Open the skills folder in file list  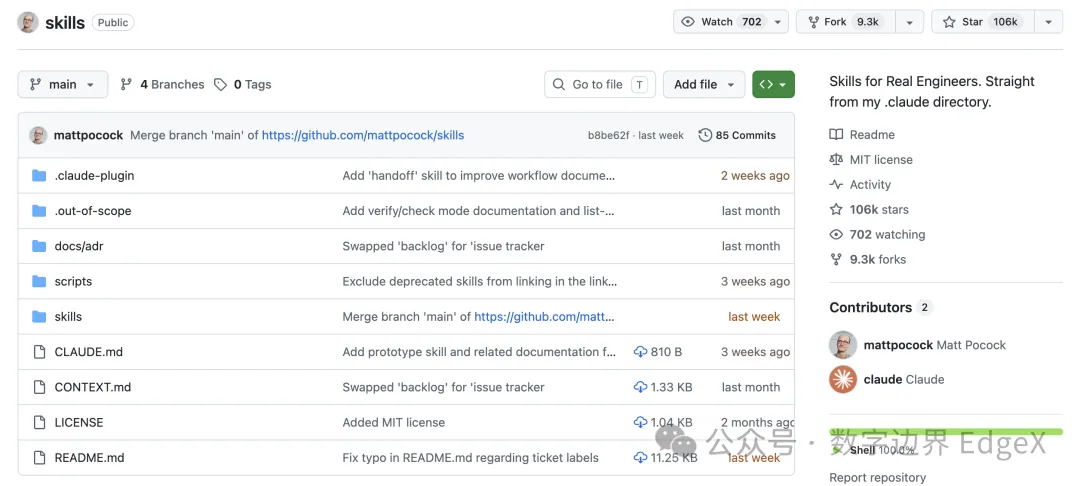coord(68,317)
